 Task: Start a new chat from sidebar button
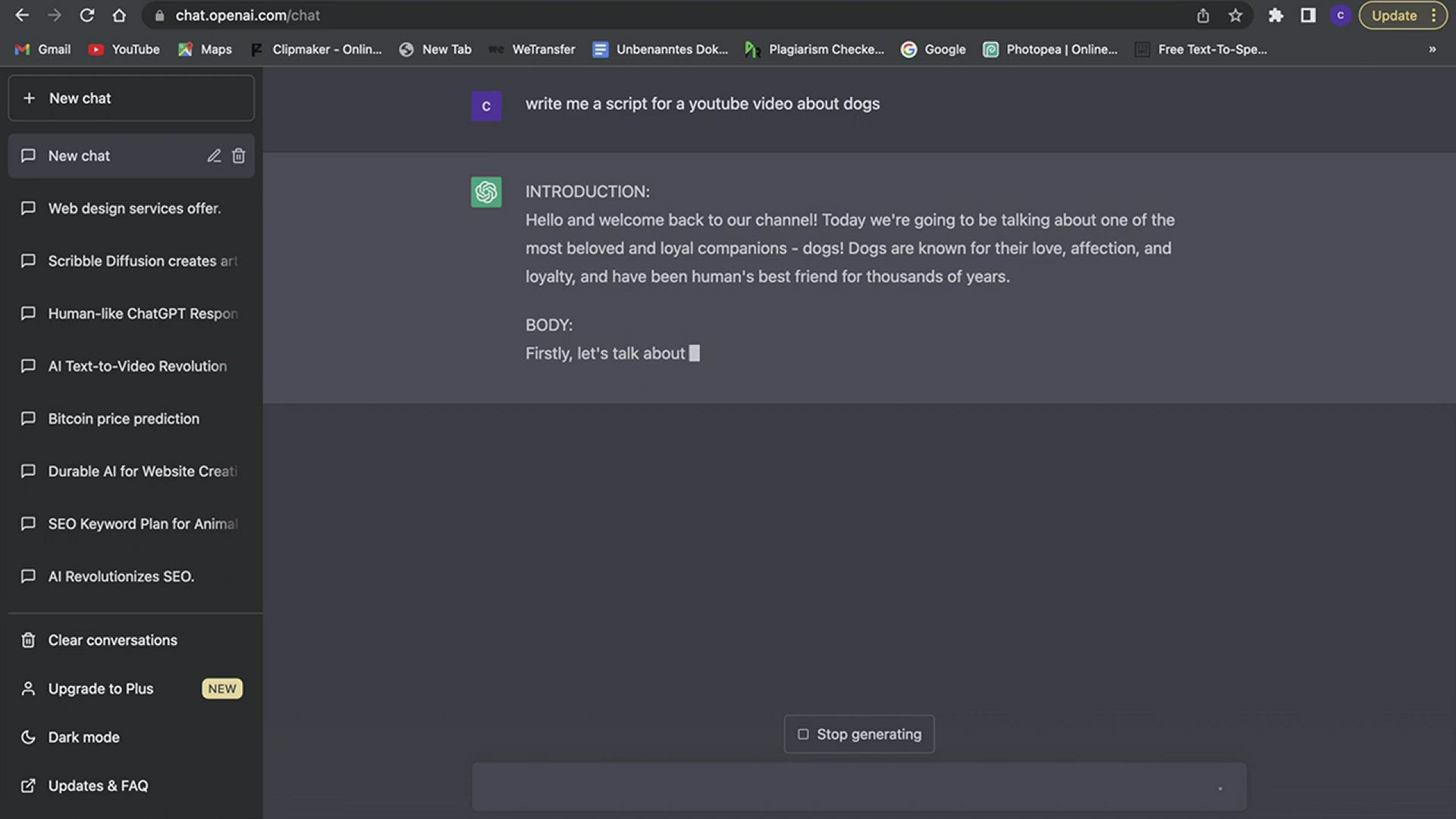(131, 99)
